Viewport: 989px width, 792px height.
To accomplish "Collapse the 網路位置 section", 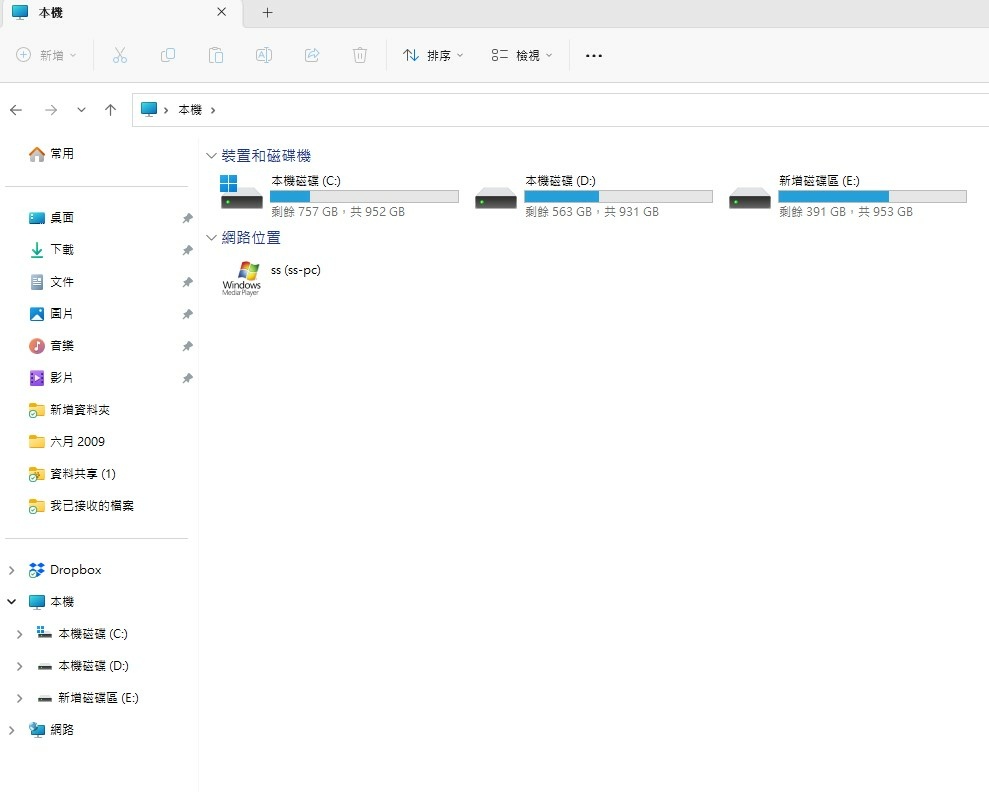I will click(x=211, y=238).
